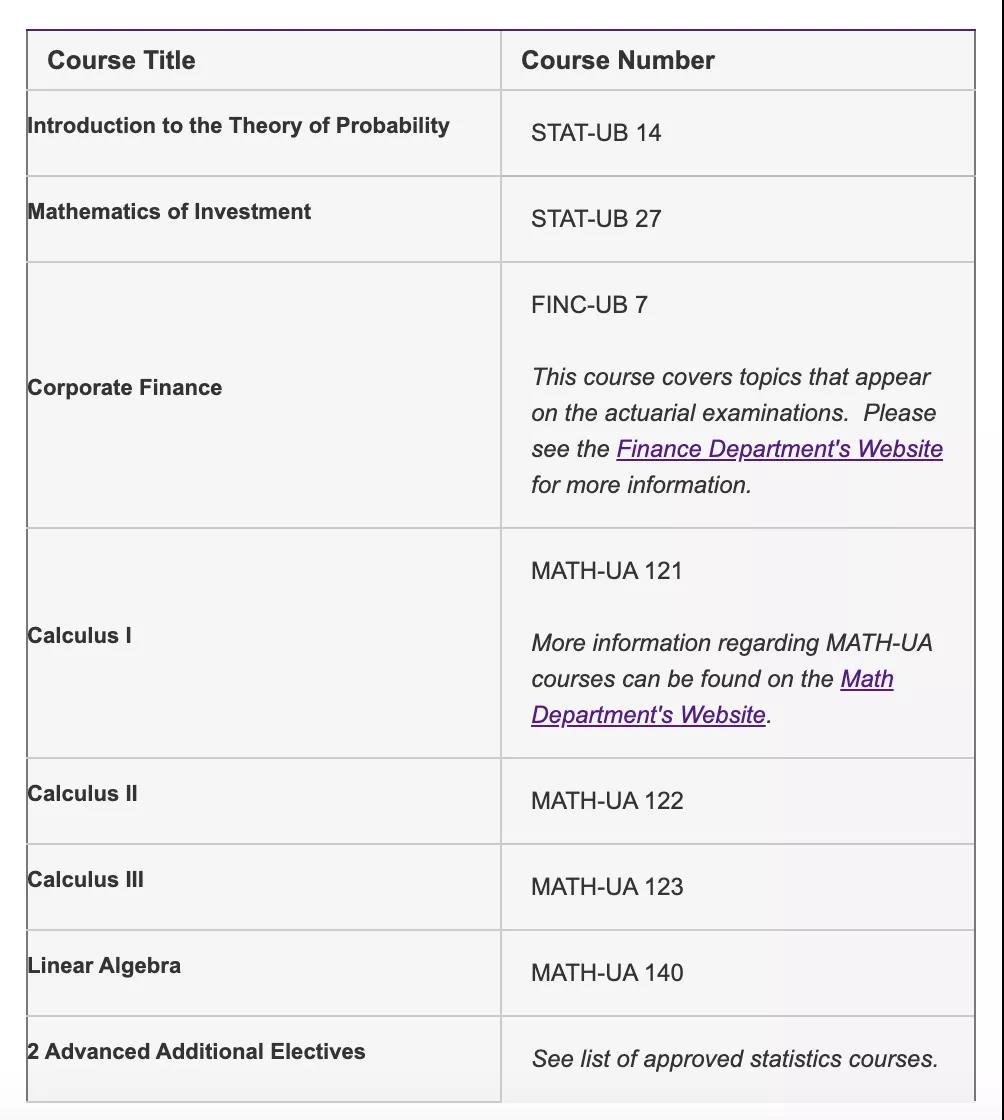
Task: Select the Linear Algebra course title
Action: tap(104, 966)
